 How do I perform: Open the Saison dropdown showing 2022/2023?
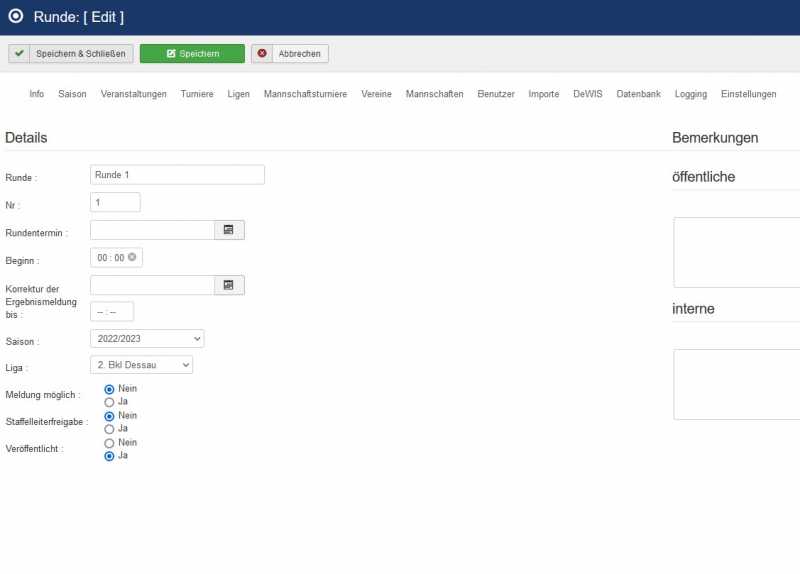point(147,339)
